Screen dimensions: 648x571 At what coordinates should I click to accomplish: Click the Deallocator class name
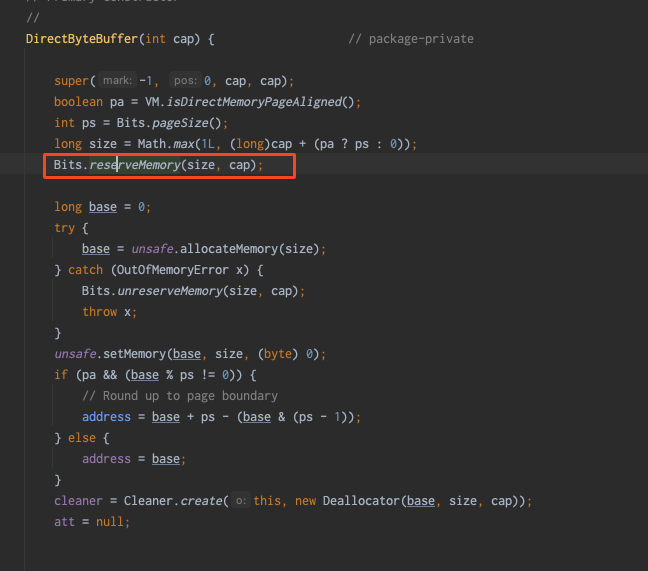361,501
